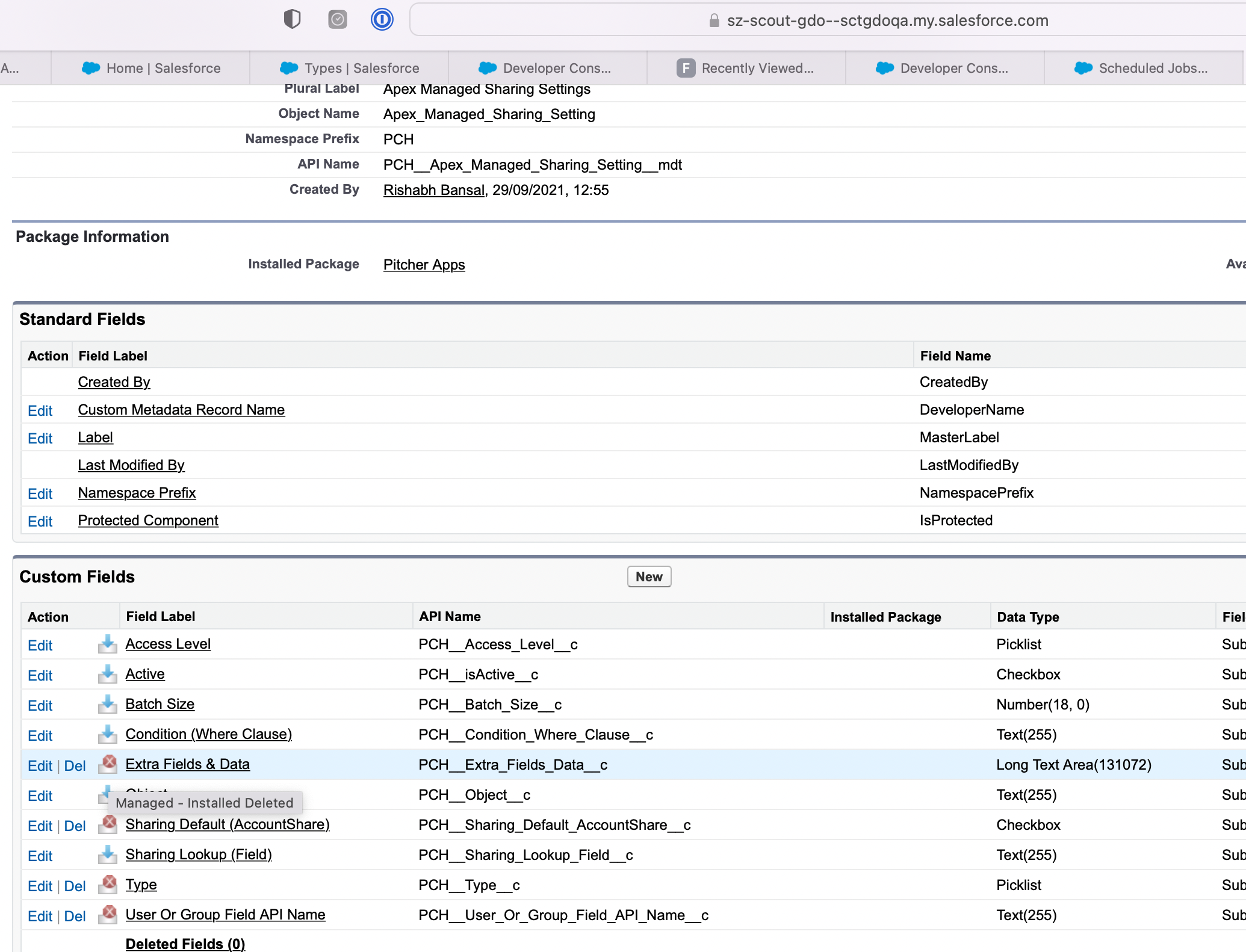This screenshot has height=952, width=1246.
Task: Click the red deleted icon beside Type field
Action: 109,884
